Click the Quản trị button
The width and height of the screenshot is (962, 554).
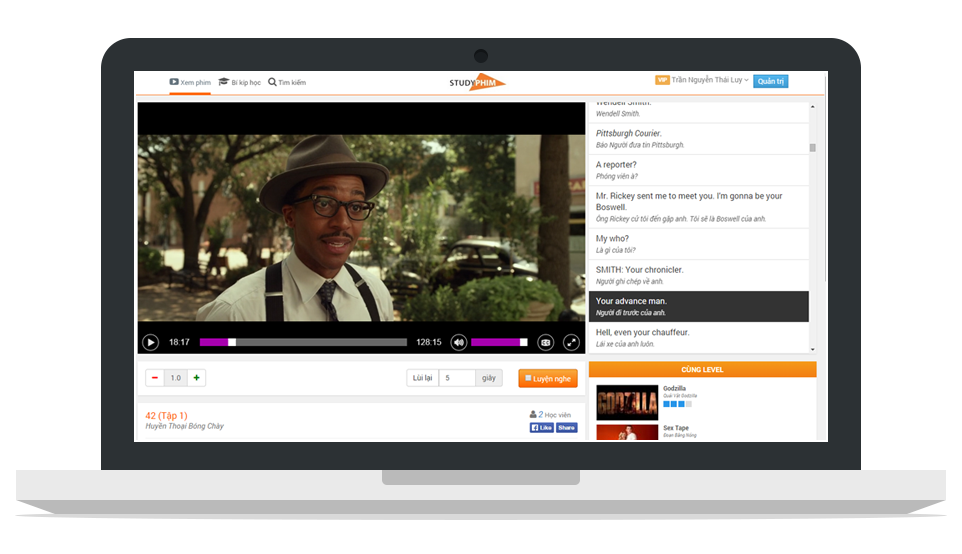[x=771, y=81]
